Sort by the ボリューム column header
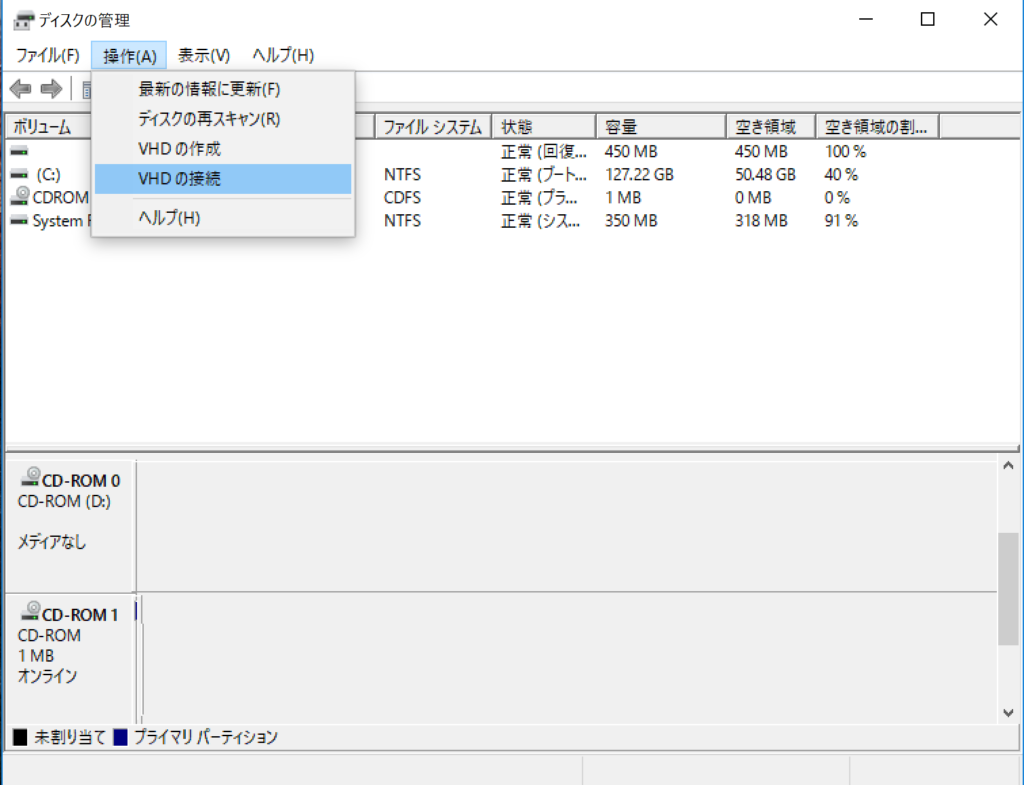 coord(49,127)
